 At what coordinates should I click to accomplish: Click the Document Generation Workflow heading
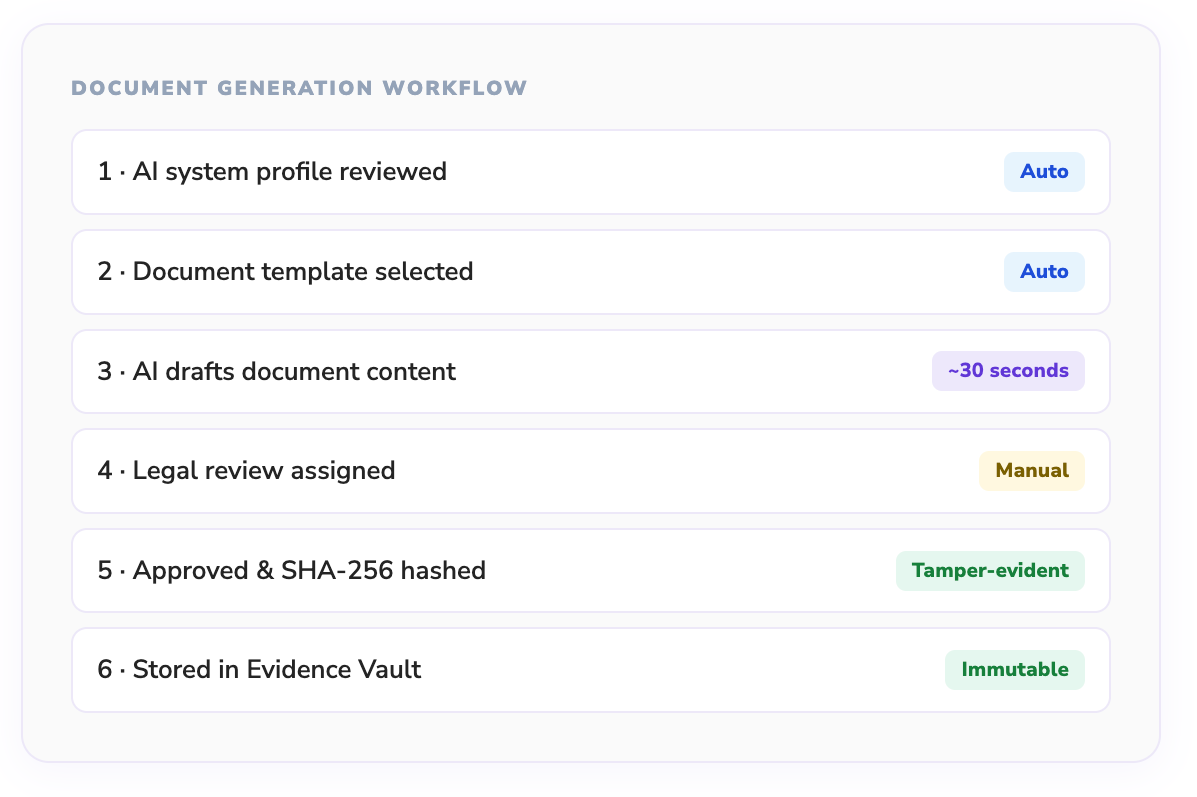[x=298, y=87]
